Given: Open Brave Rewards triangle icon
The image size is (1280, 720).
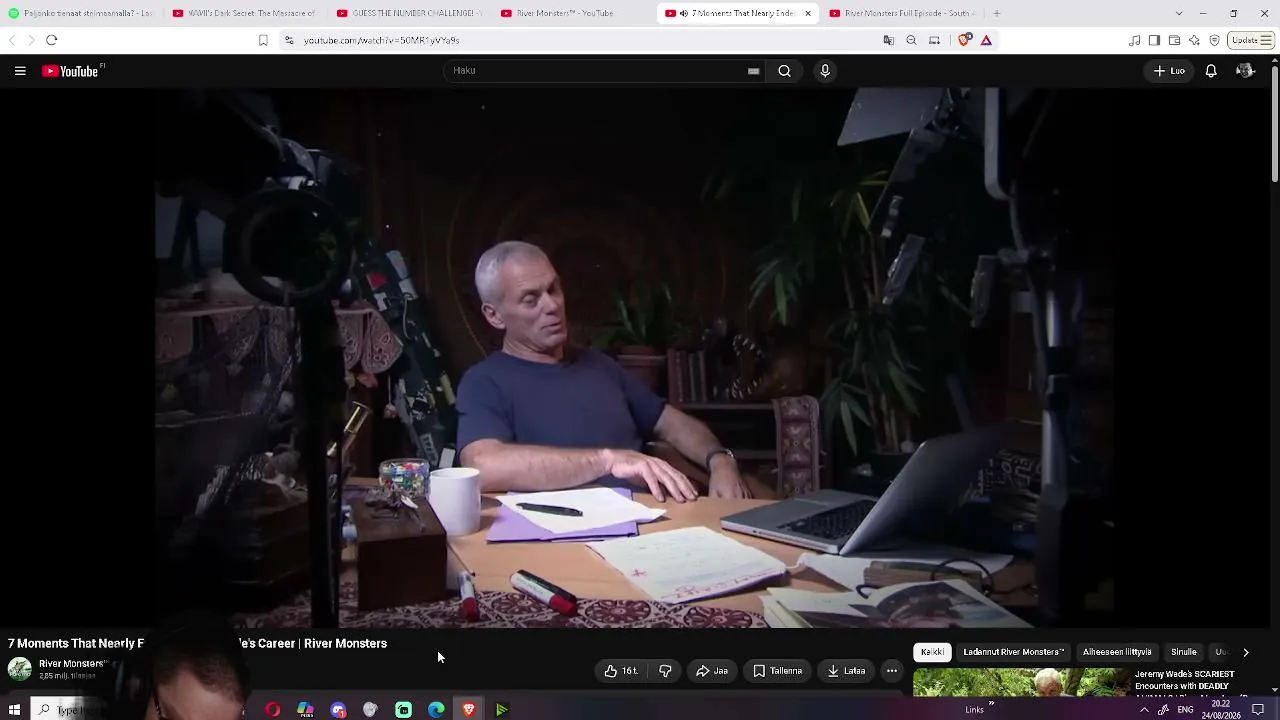Looking at the screenshot, I should [986, 40].
